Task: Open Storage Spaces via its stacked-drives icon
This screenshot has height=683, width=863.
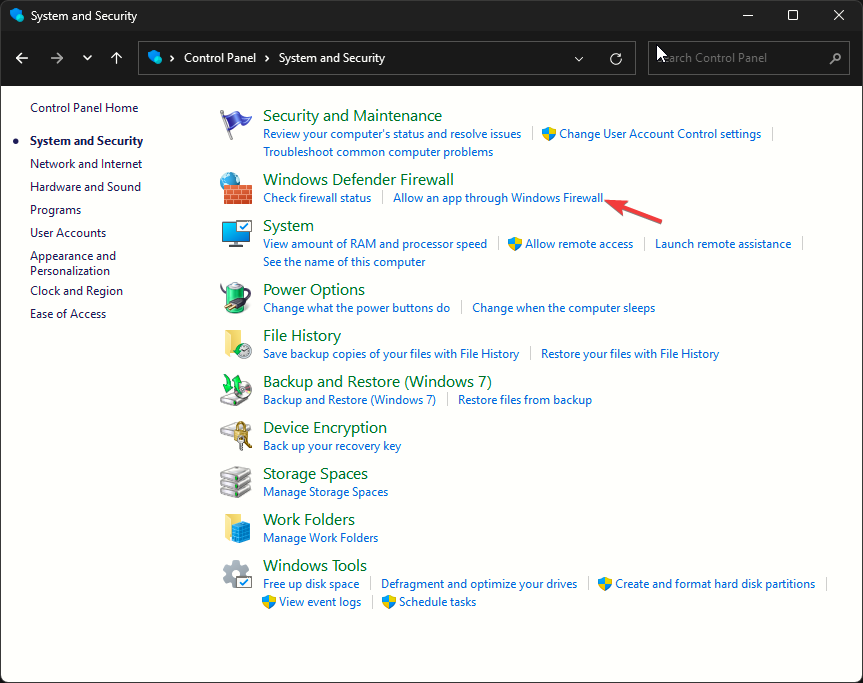Action: click(236, 482)
